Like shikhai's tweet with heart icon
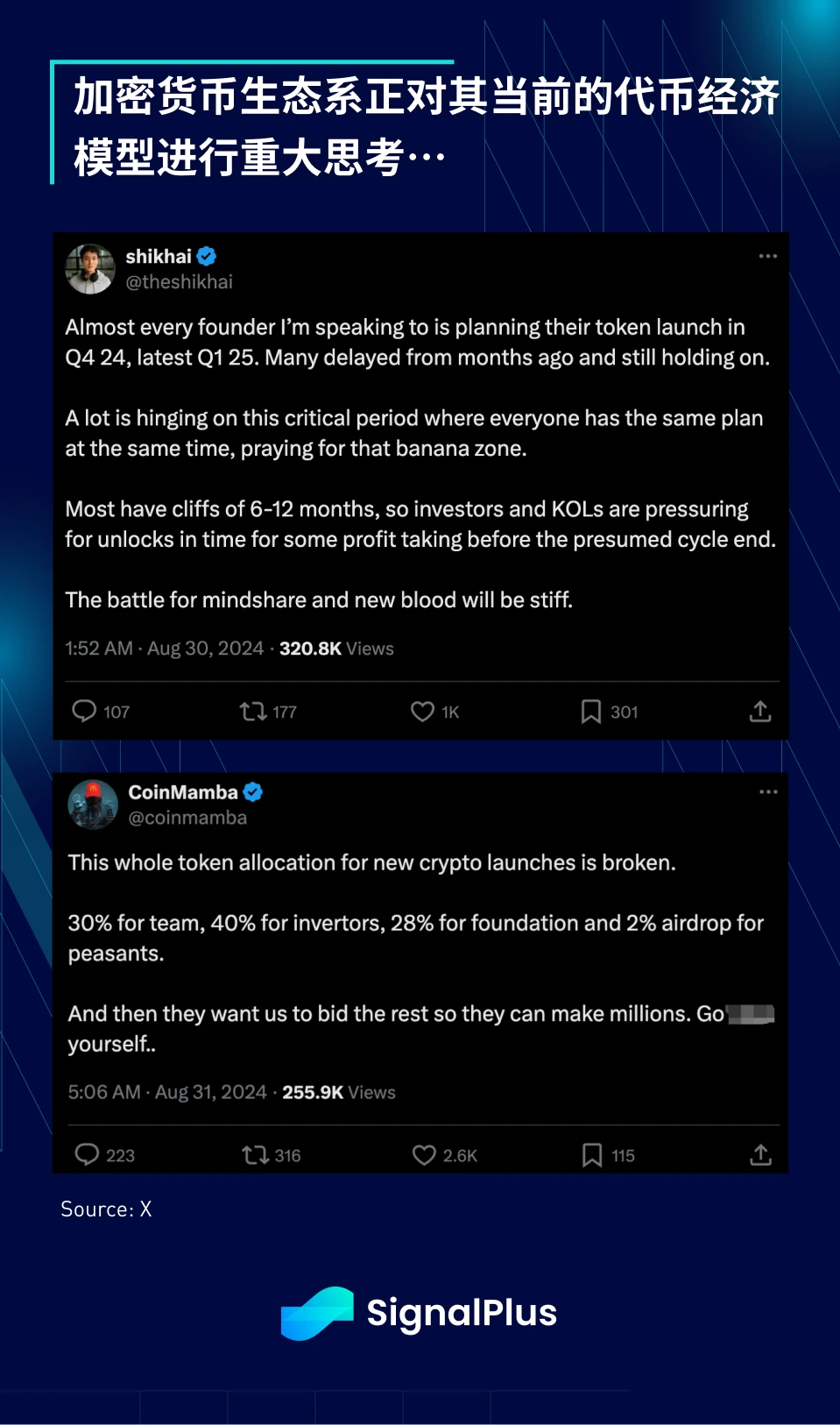The width and height of the screenshot is (840, 1425). (x=422, y=711)
